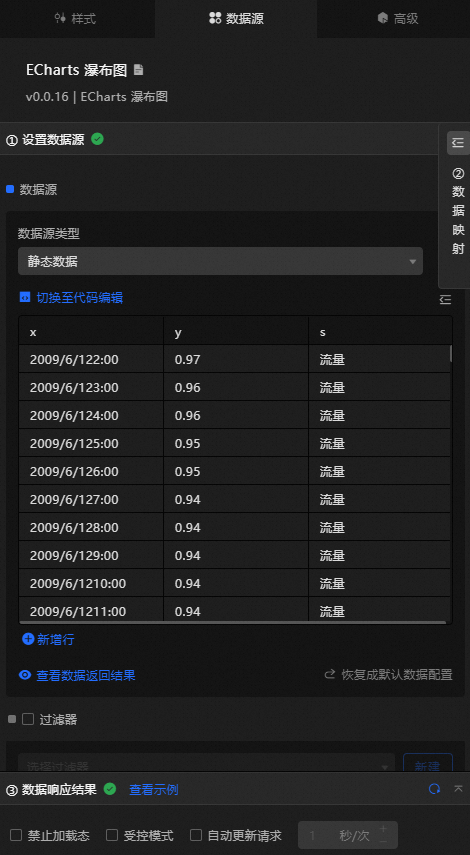Click 流量 cell in 2009/6/126:00 row
470x855 pixels.
[x=379, y=472]
